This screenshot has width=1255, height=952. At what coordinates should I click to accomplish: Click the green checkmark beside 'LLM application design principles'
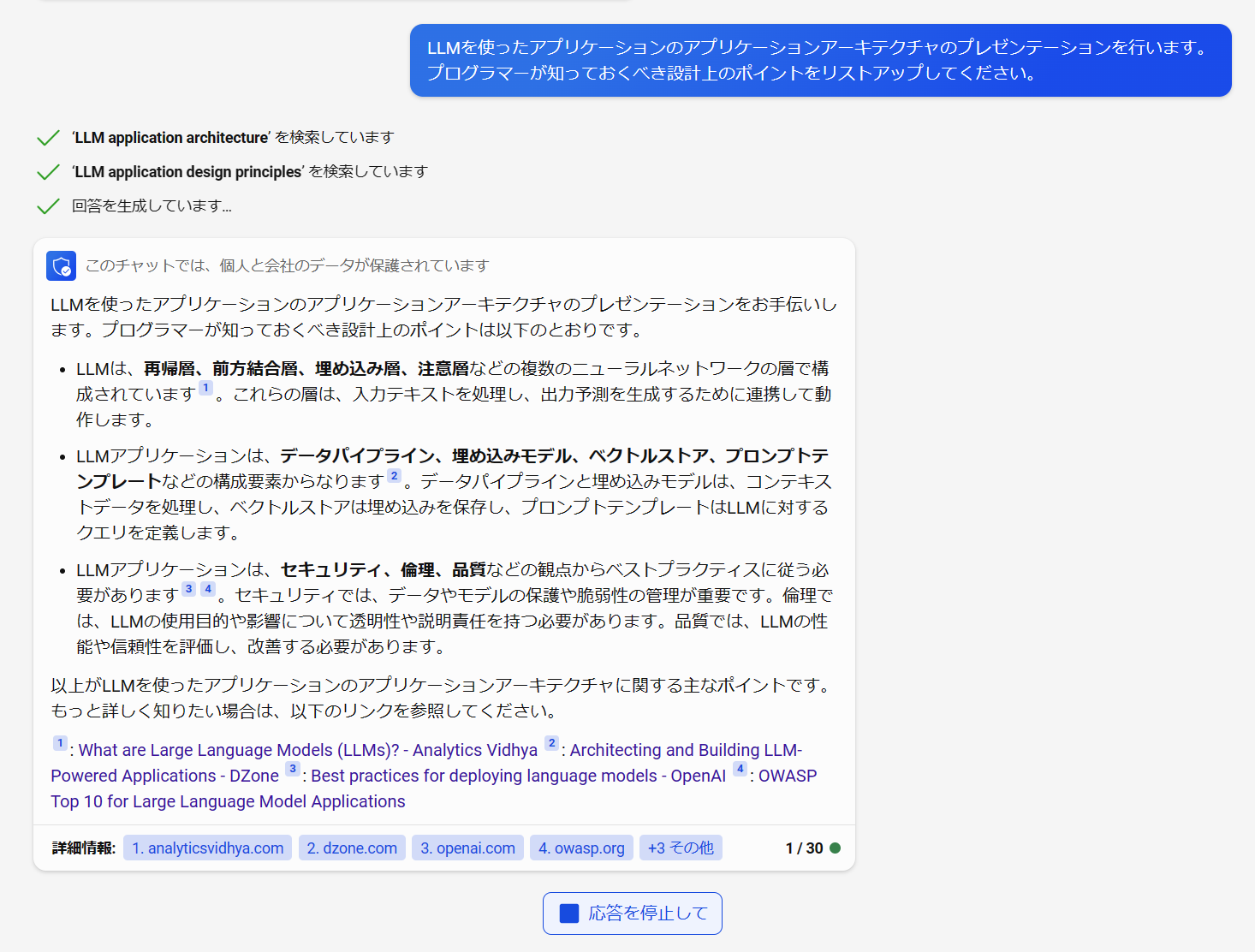pyautogui.click(x=48, y=172)
